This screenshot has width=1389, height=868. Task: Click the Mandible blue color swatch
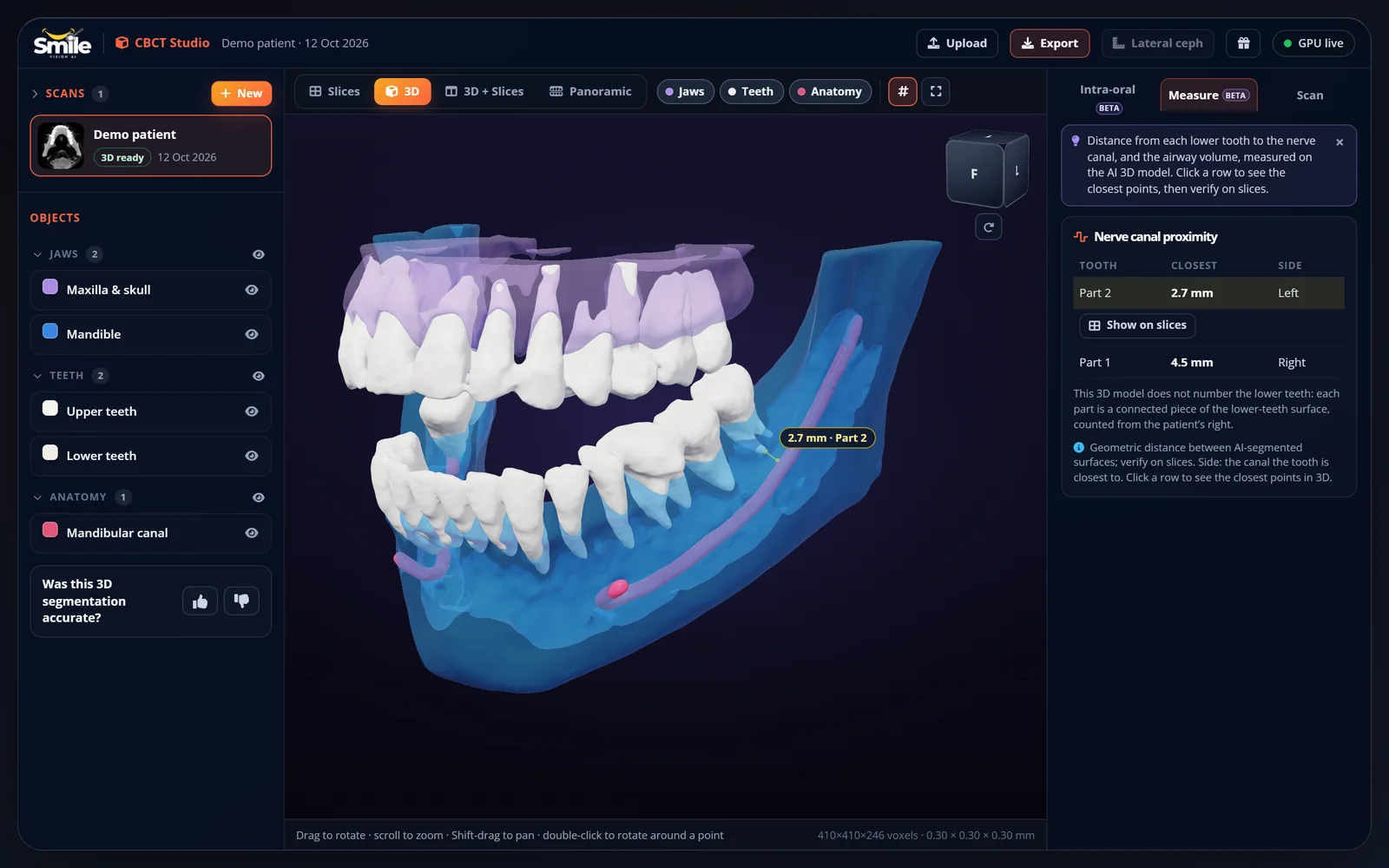pyautogui.click(x=50, y=332)
